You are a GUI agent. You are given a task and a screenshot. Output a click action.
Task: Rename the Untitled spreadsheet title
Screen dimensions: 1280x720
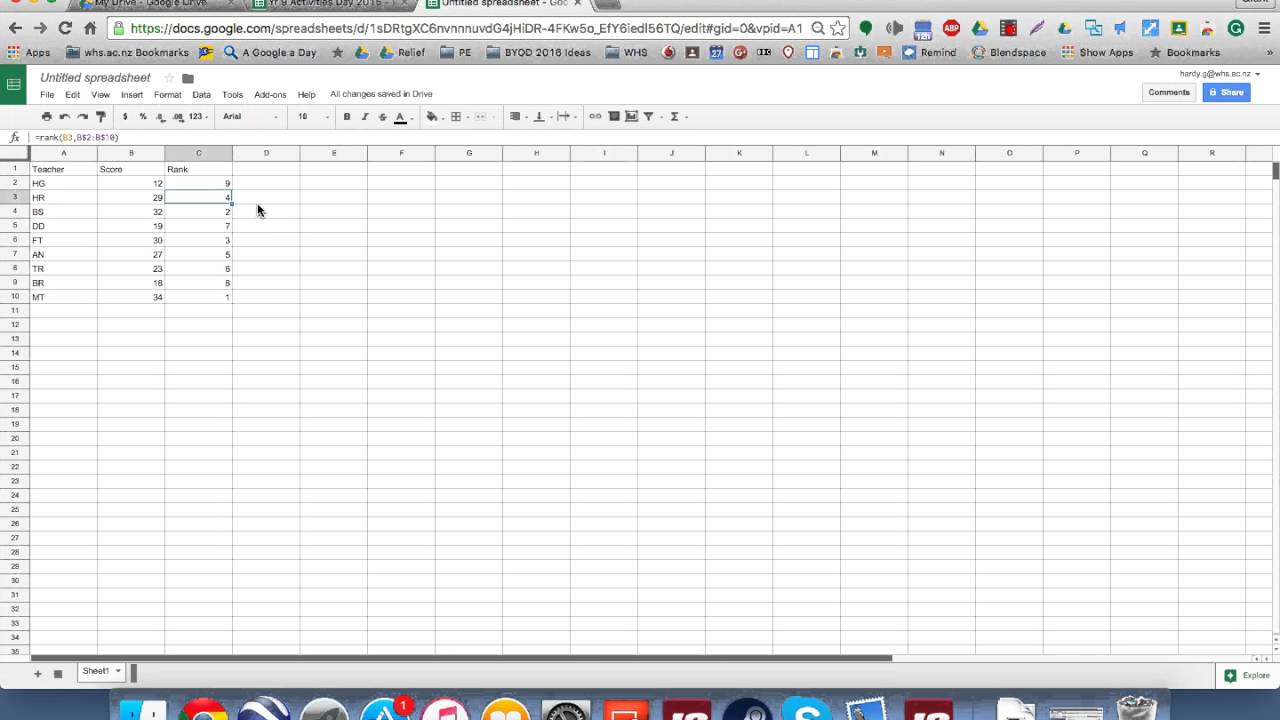95,78
